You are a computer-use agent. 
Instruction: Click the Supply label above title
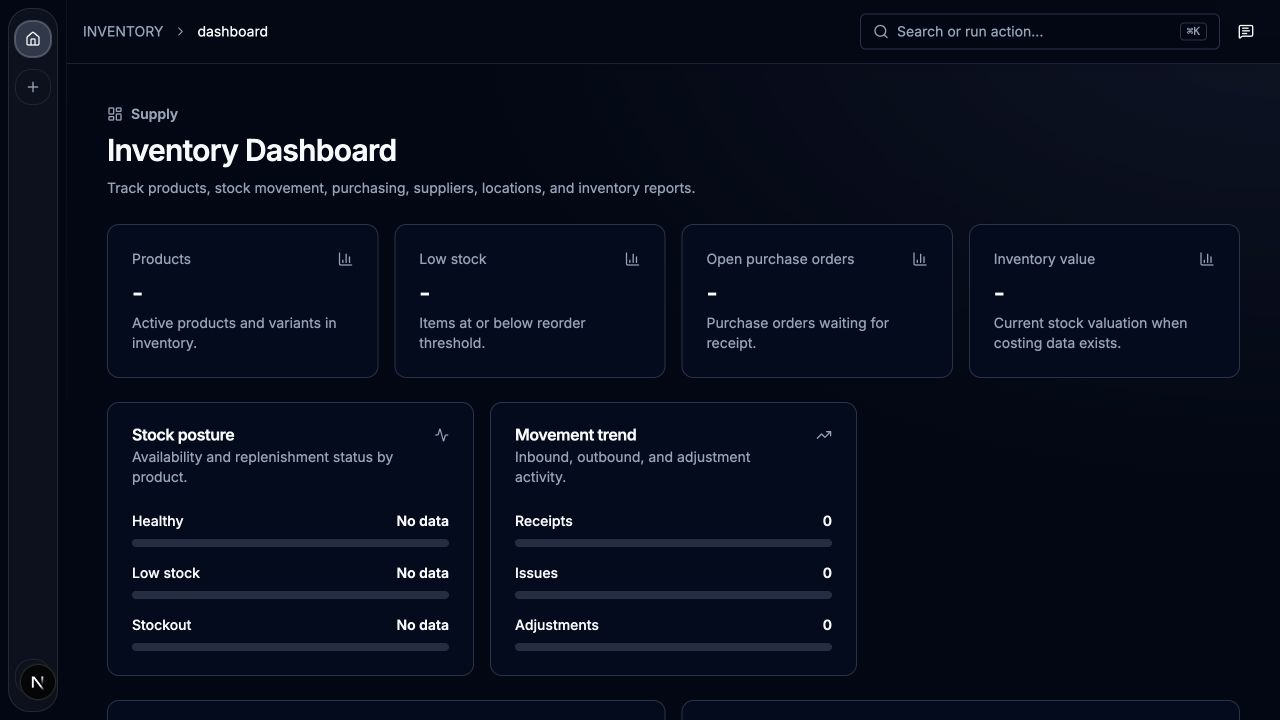tap(154, 114)
